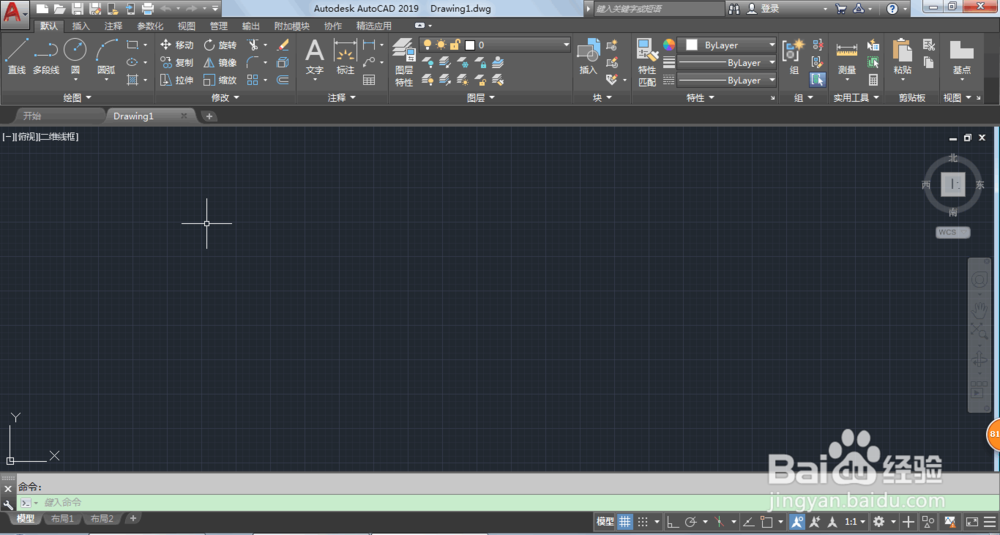Choose the 旋转 (Rotate) command

(x=220, y=45)
